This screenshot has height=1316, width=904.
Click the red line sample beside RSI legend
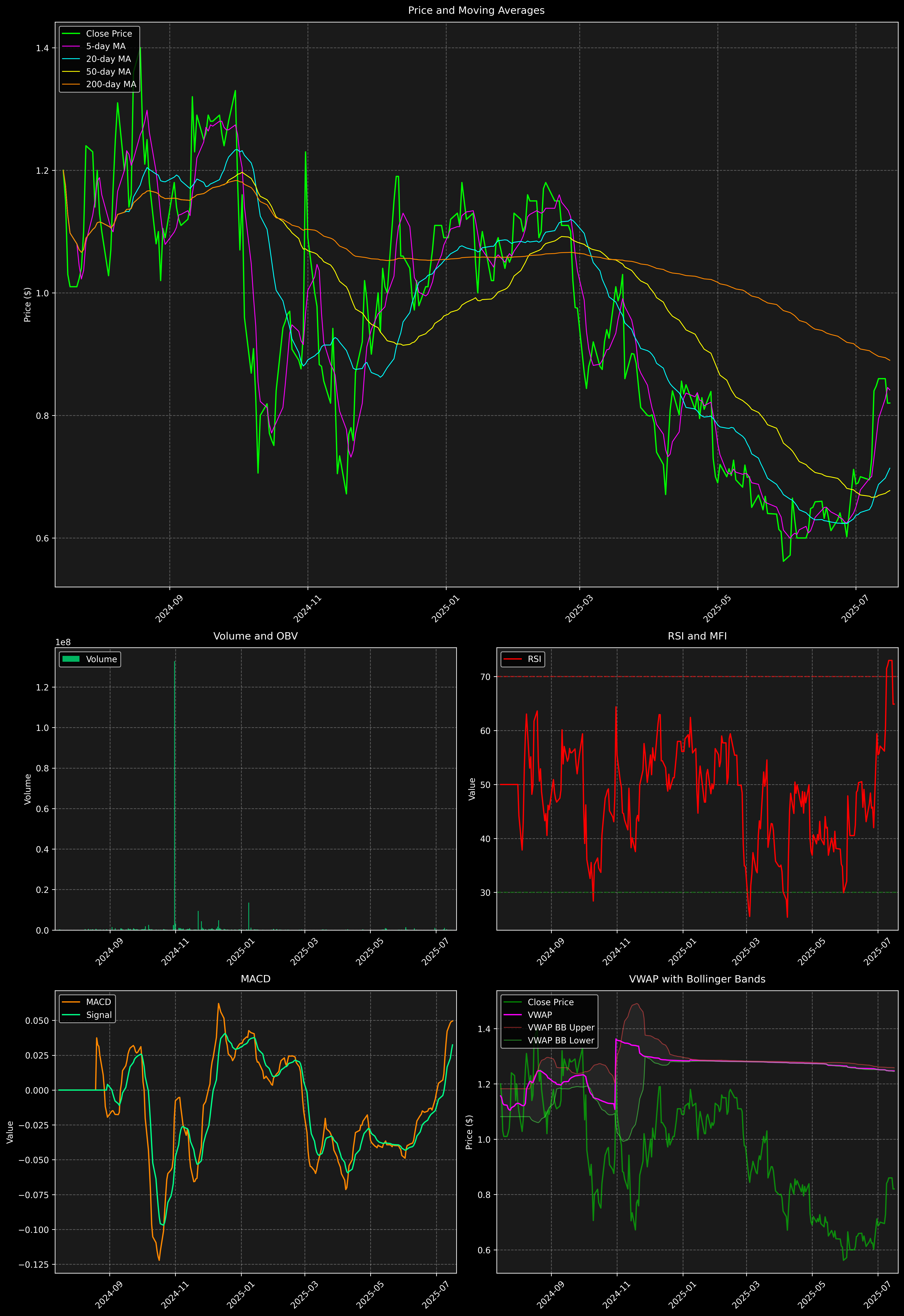(513, 659)
